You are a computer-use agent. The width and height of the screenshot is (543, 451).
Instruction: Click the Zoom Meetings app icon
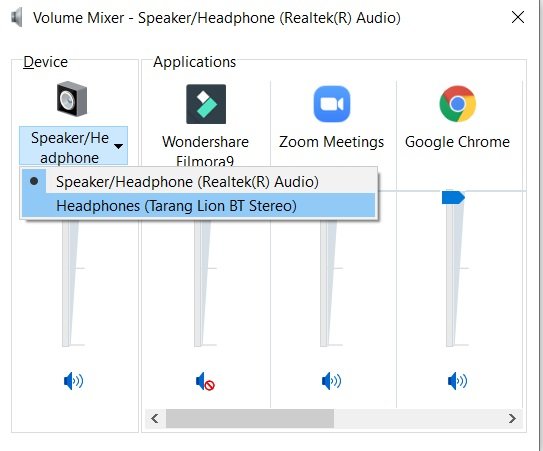332,104
